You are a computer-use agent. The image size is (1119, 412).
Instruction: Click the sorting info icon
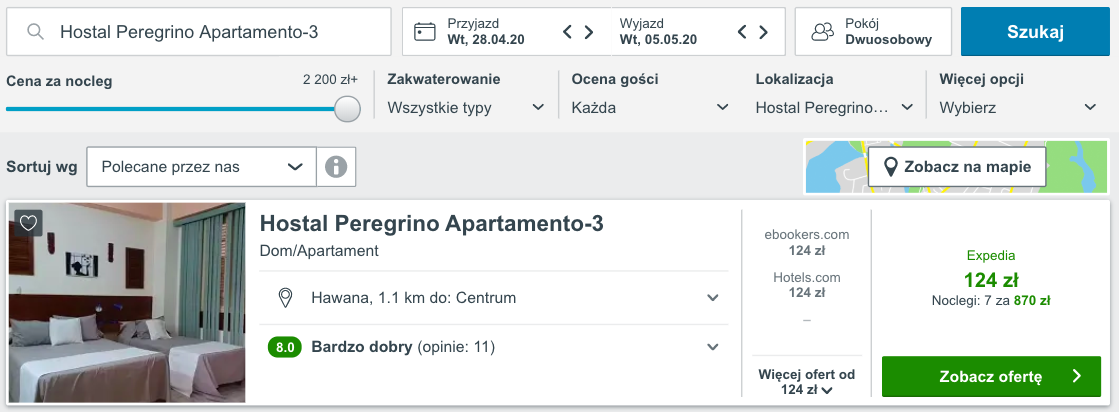[x=336, y=167]
